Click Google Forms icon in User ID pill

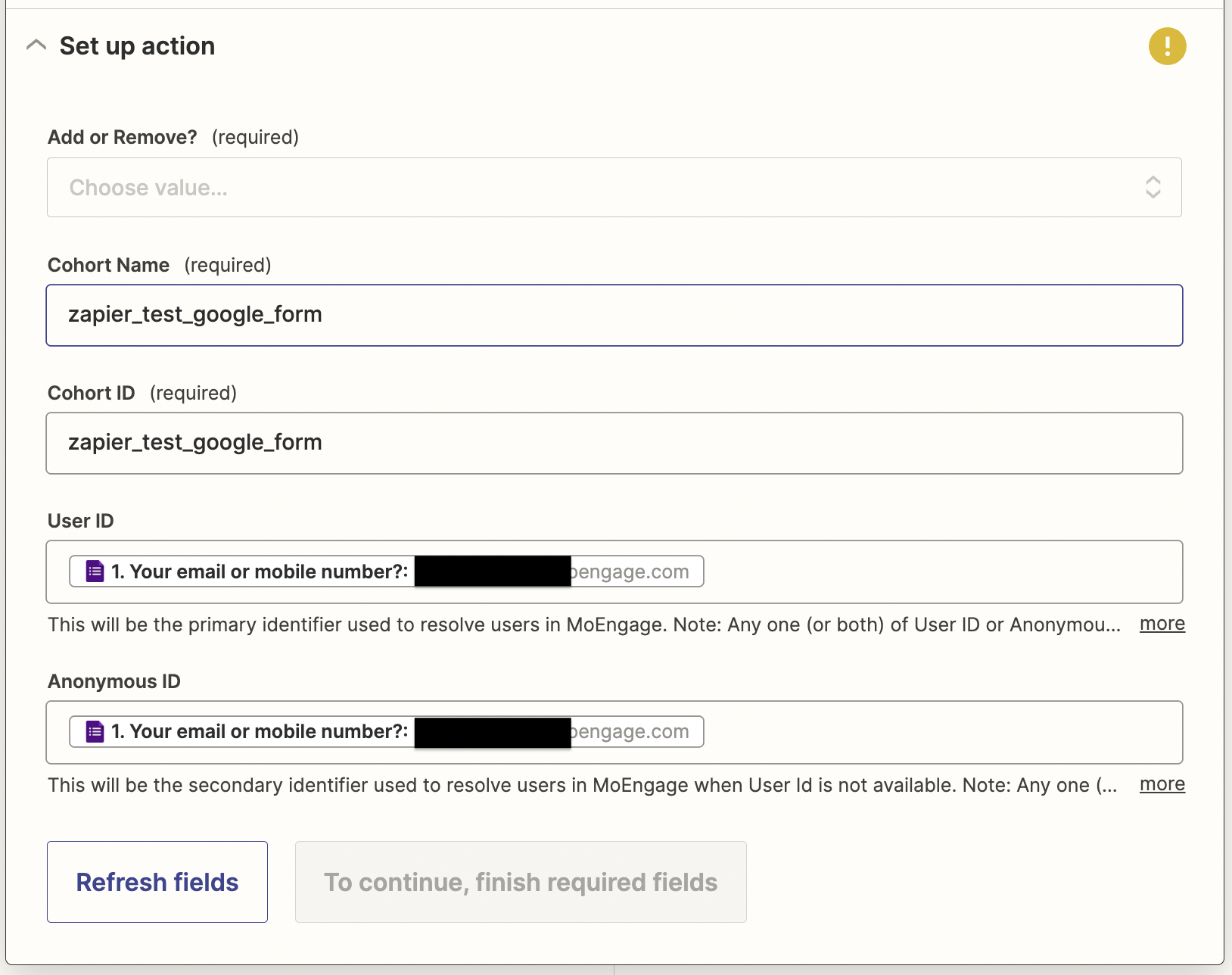click(95, 572)
